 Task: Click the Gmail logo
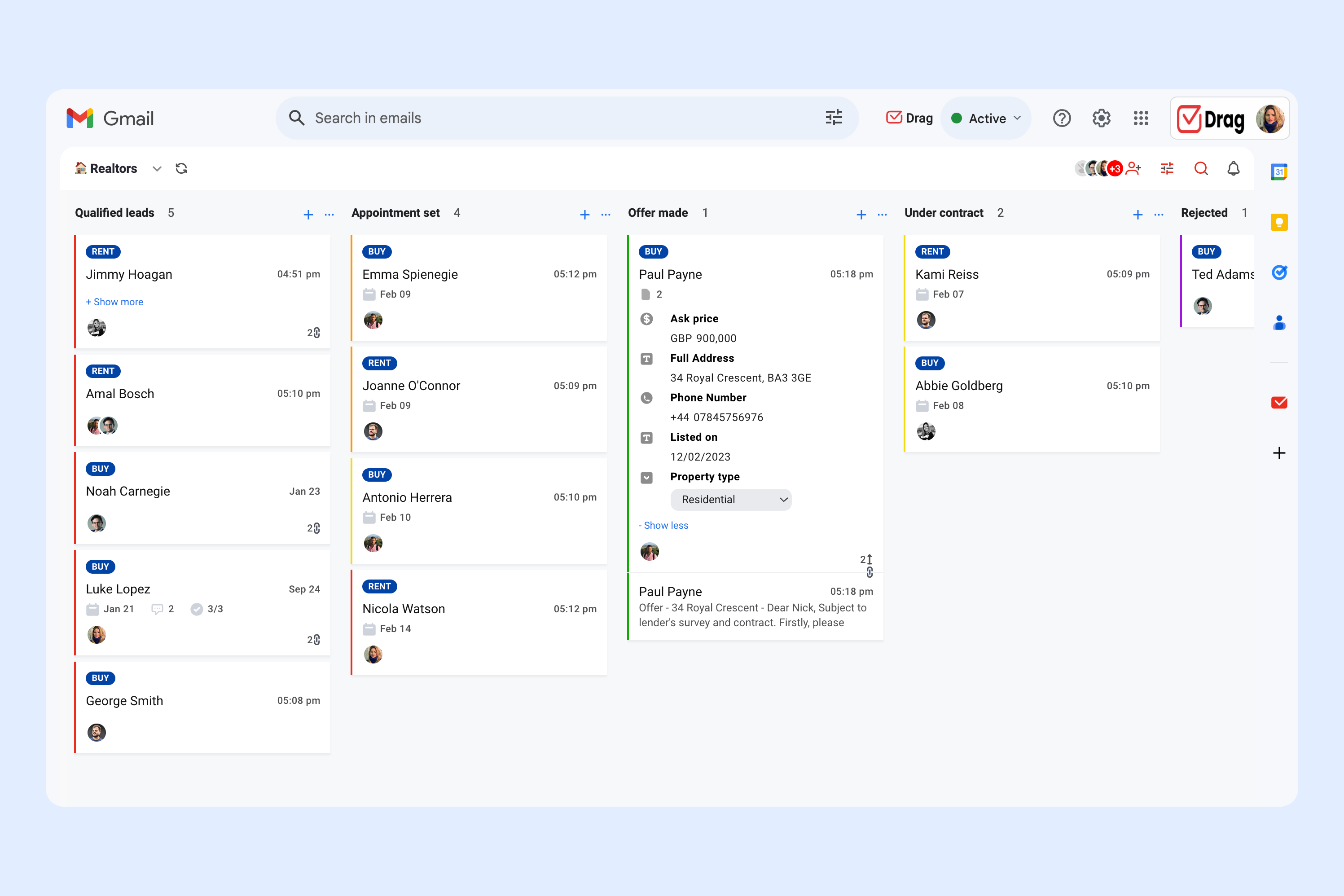click(110, 119)
